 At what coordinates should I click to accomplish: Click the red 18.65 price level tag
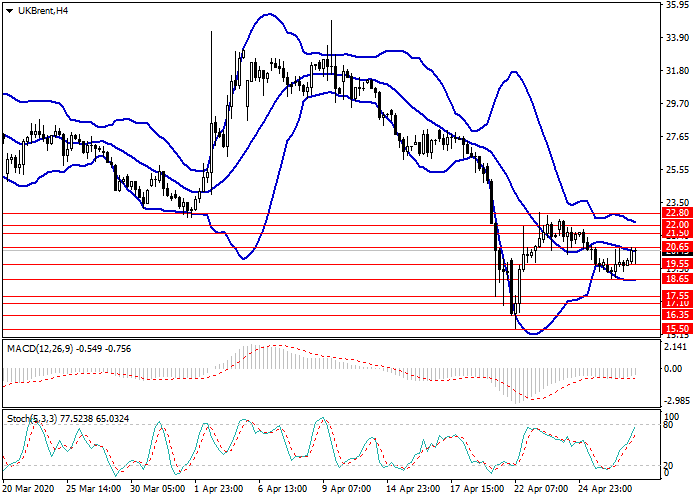[677, 279]
